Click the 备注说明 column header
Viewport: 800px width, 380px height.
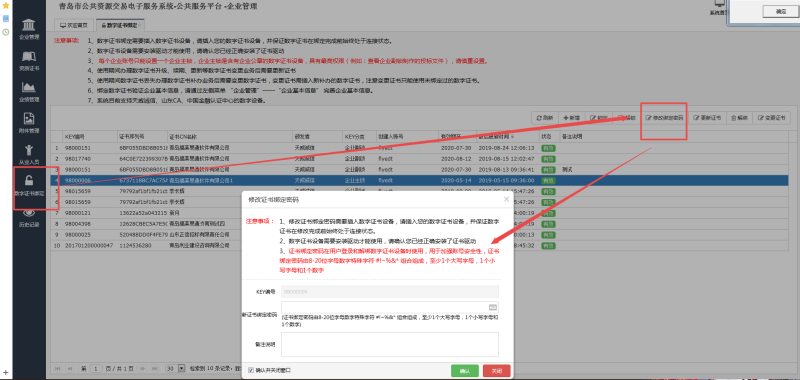coord(673,137)
